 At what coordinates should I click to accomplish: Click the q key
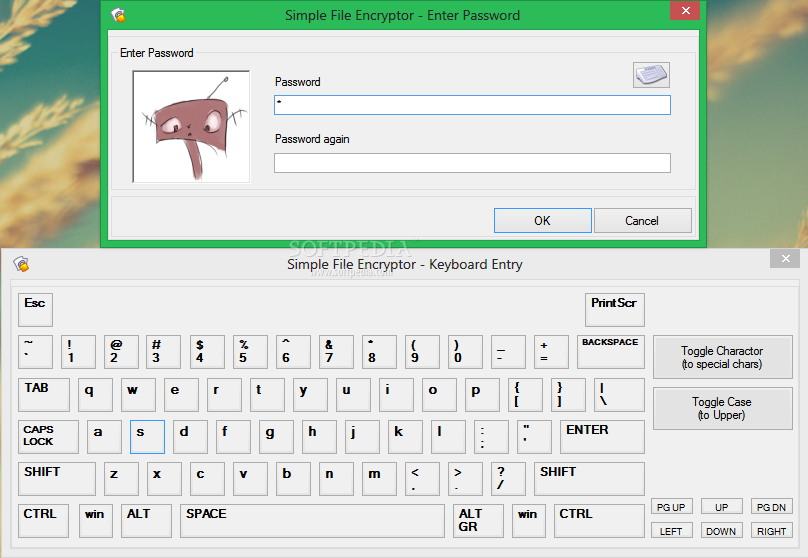pyautogui.click(x=95, y=395)
